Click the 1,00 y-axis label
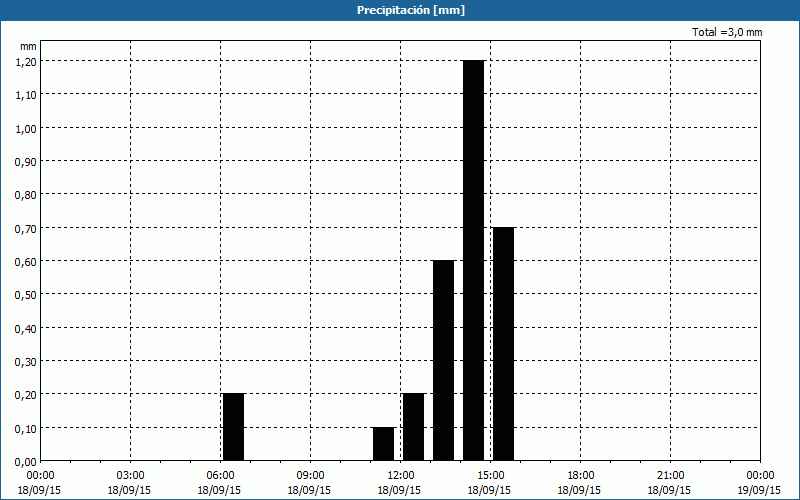Viewport: 800px width, 500px height. (26, 128)
